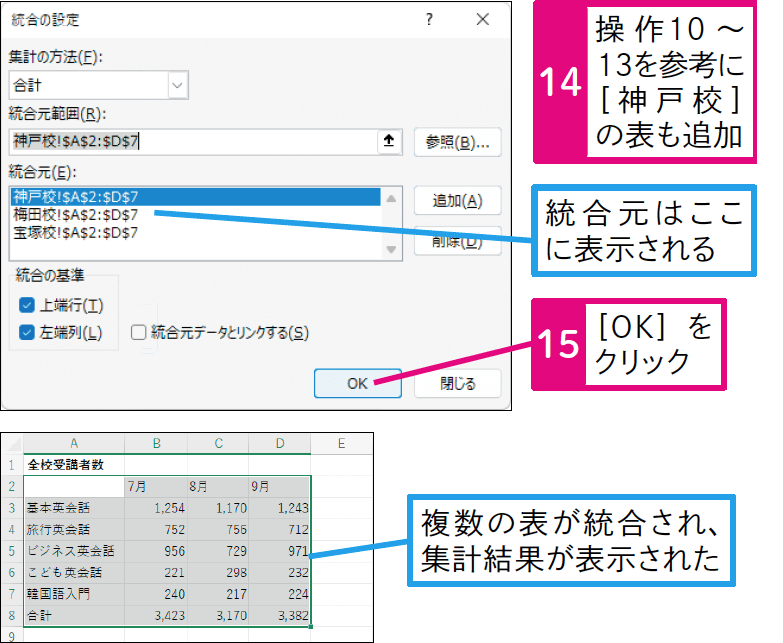Screen dimensions: 783x643
Task: Click cell with value 240
Action: pos(156,594)
